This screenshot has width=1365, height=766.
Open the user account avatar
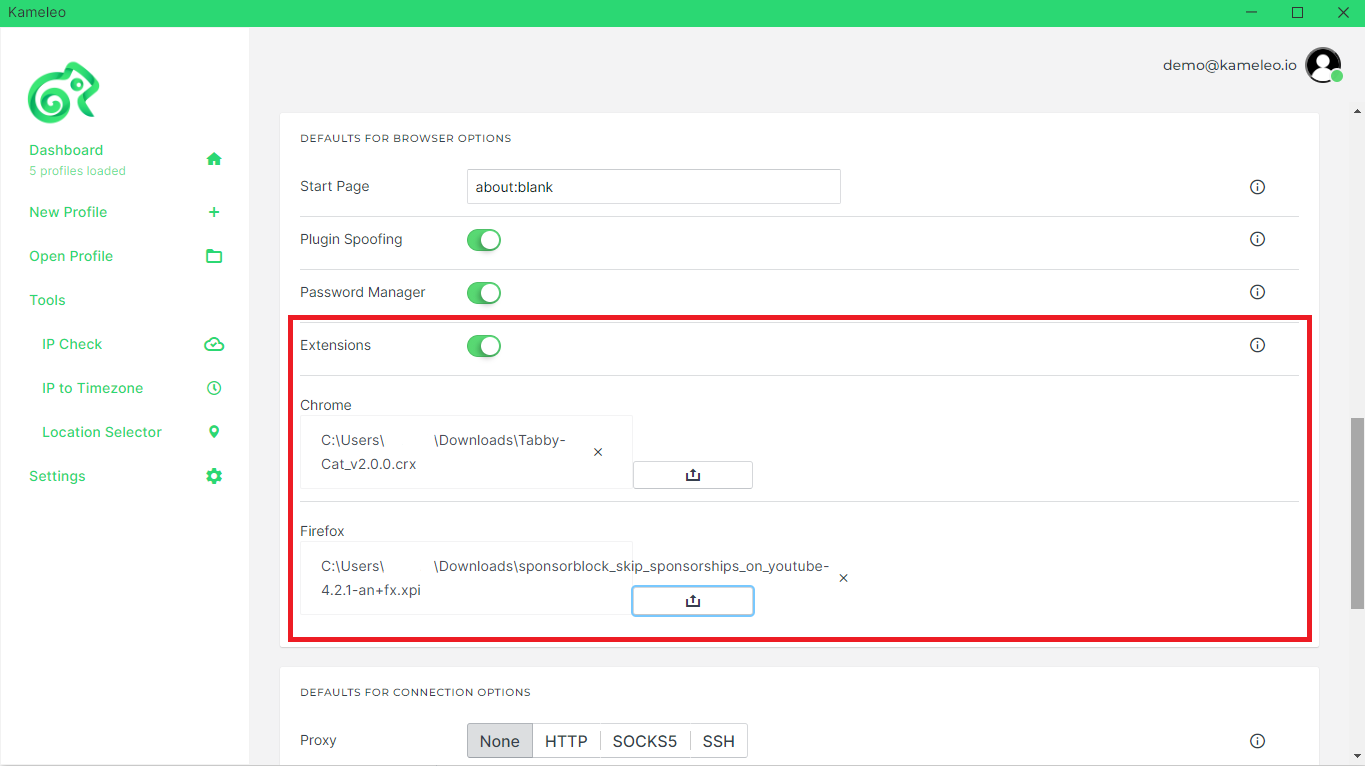(x=1323, y=65)
